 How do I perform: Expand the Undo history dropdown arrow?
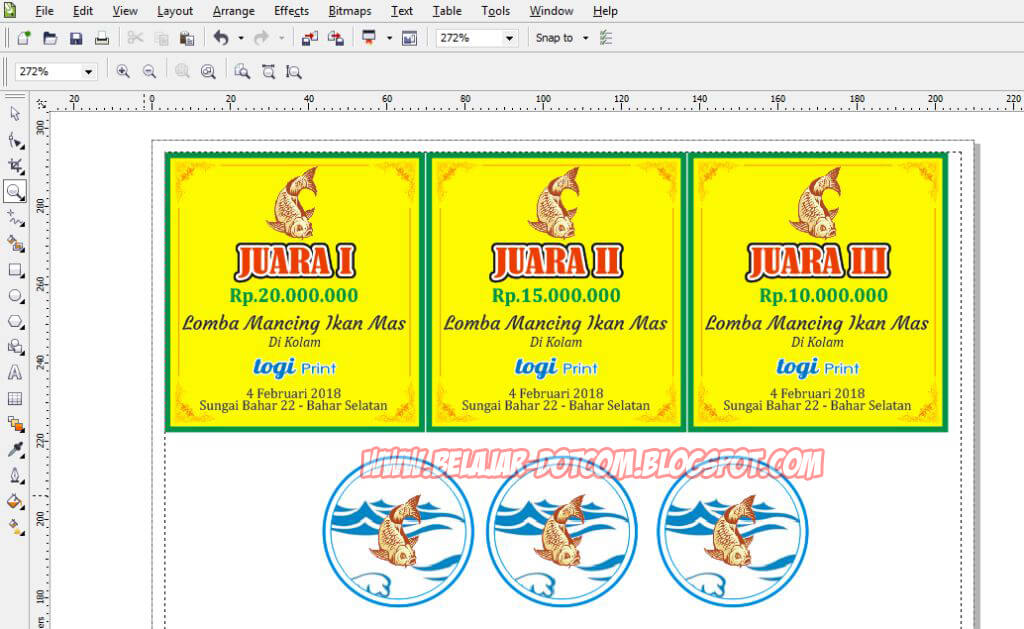[241, 37]
